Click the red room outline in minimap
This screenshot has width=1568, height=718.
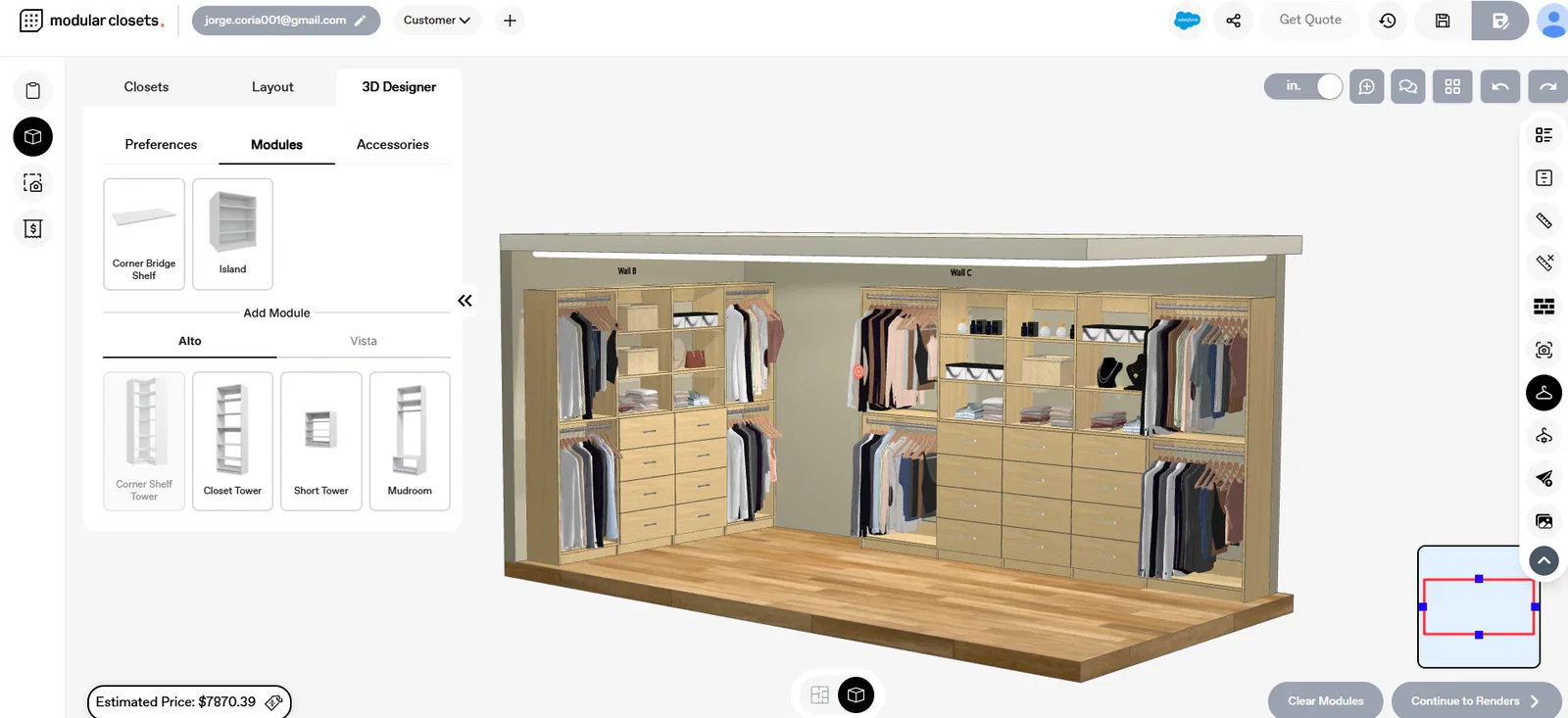pos(1479,607)
